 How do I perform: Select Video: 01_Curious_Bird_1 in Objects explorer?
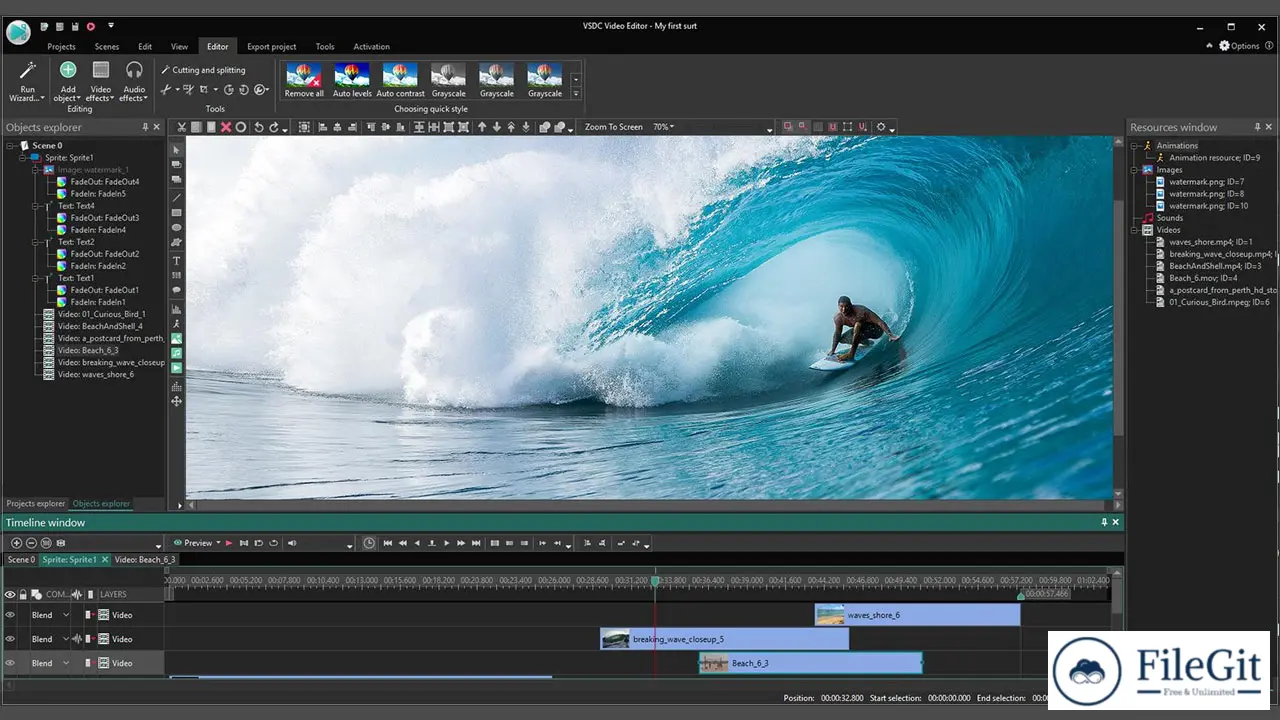pos(101,314)
